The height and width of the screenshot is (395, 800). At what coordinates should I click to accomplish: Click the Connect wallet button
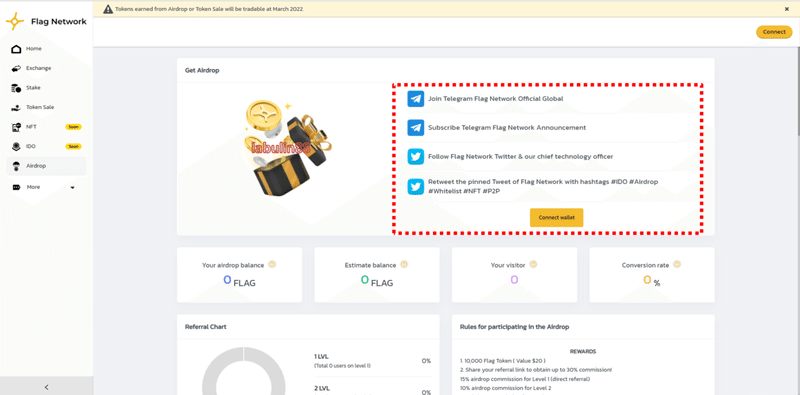[557, 217]
